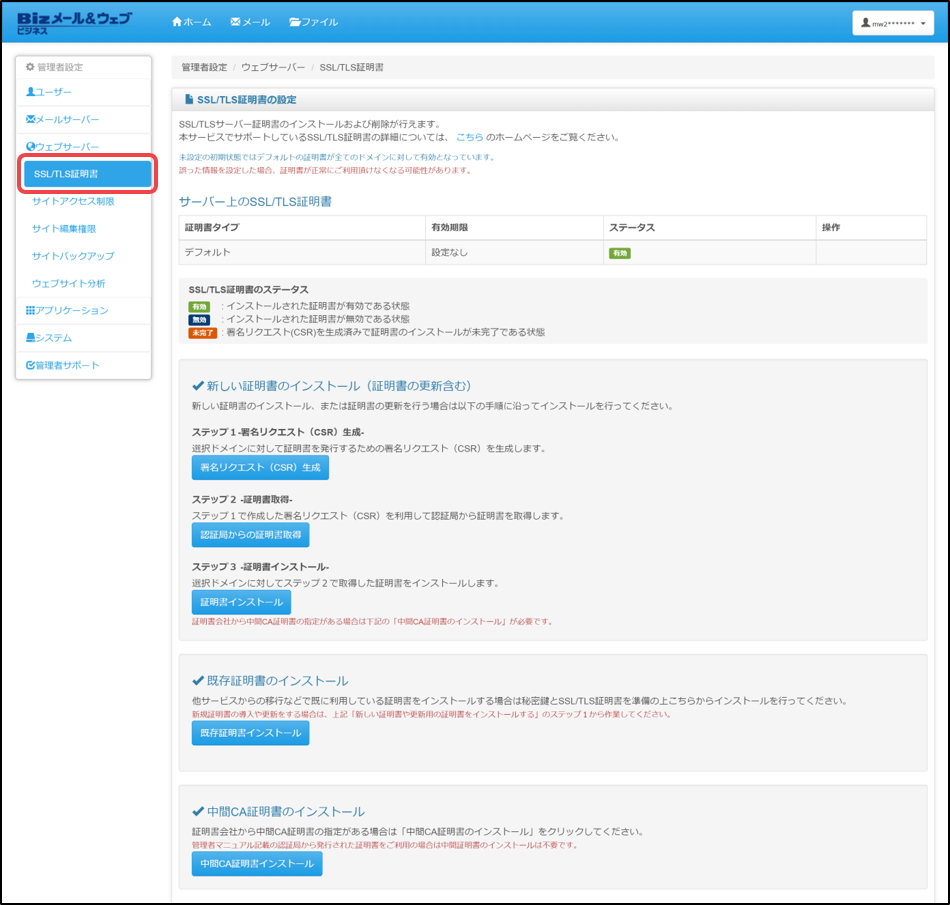This screenshot has height=905, width=950.
Task: Open the user account dropdown
Action: point(893,23)
